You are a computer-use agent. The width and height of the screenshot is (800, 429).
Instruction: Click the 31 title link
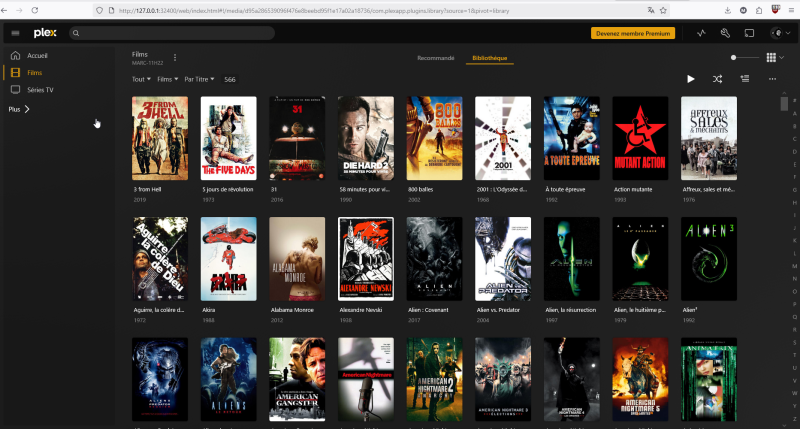[x=274, y=190]
